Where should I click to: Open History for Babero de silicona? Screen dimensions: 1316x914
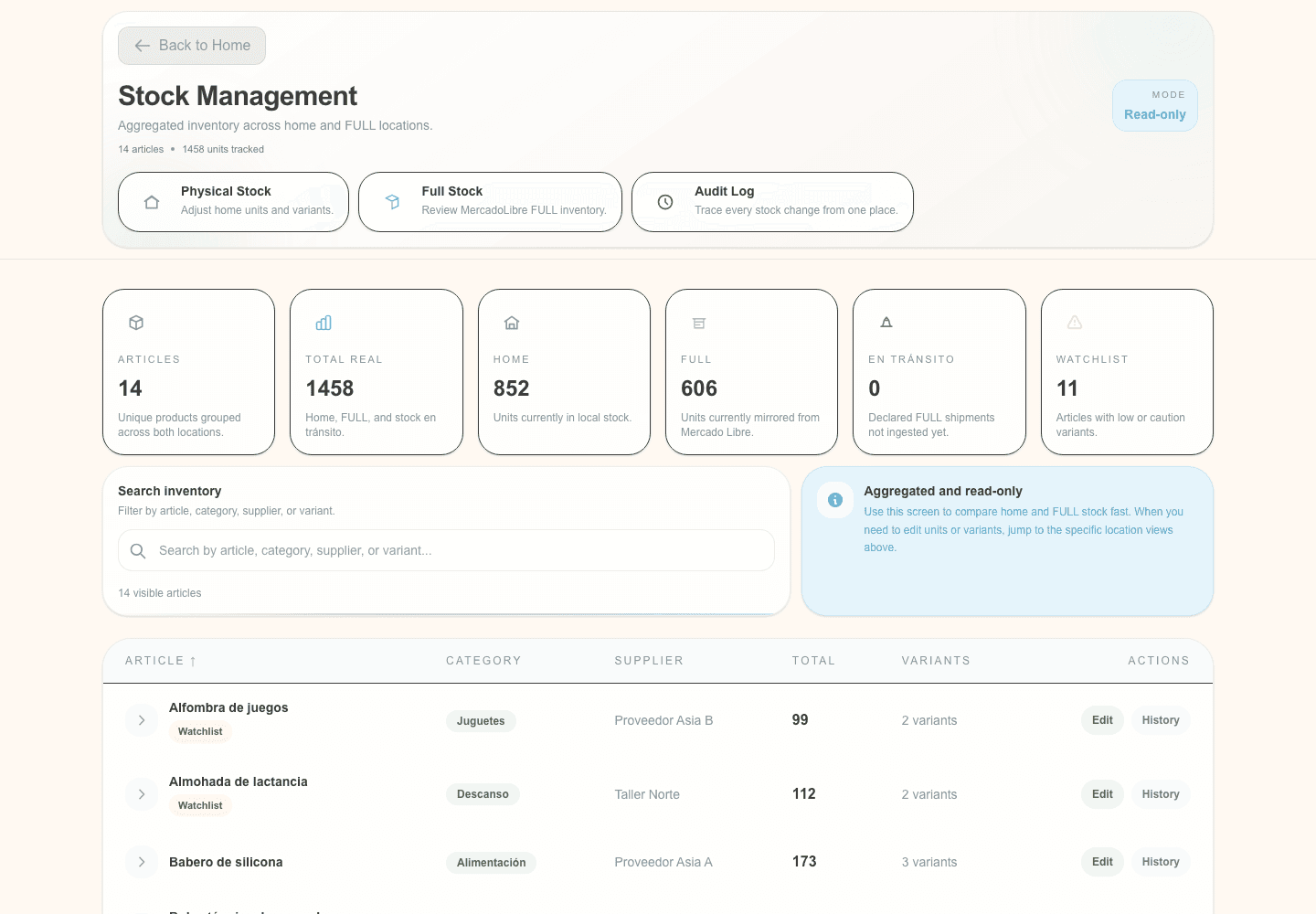pyautogui.click(x=1161, y=862)
